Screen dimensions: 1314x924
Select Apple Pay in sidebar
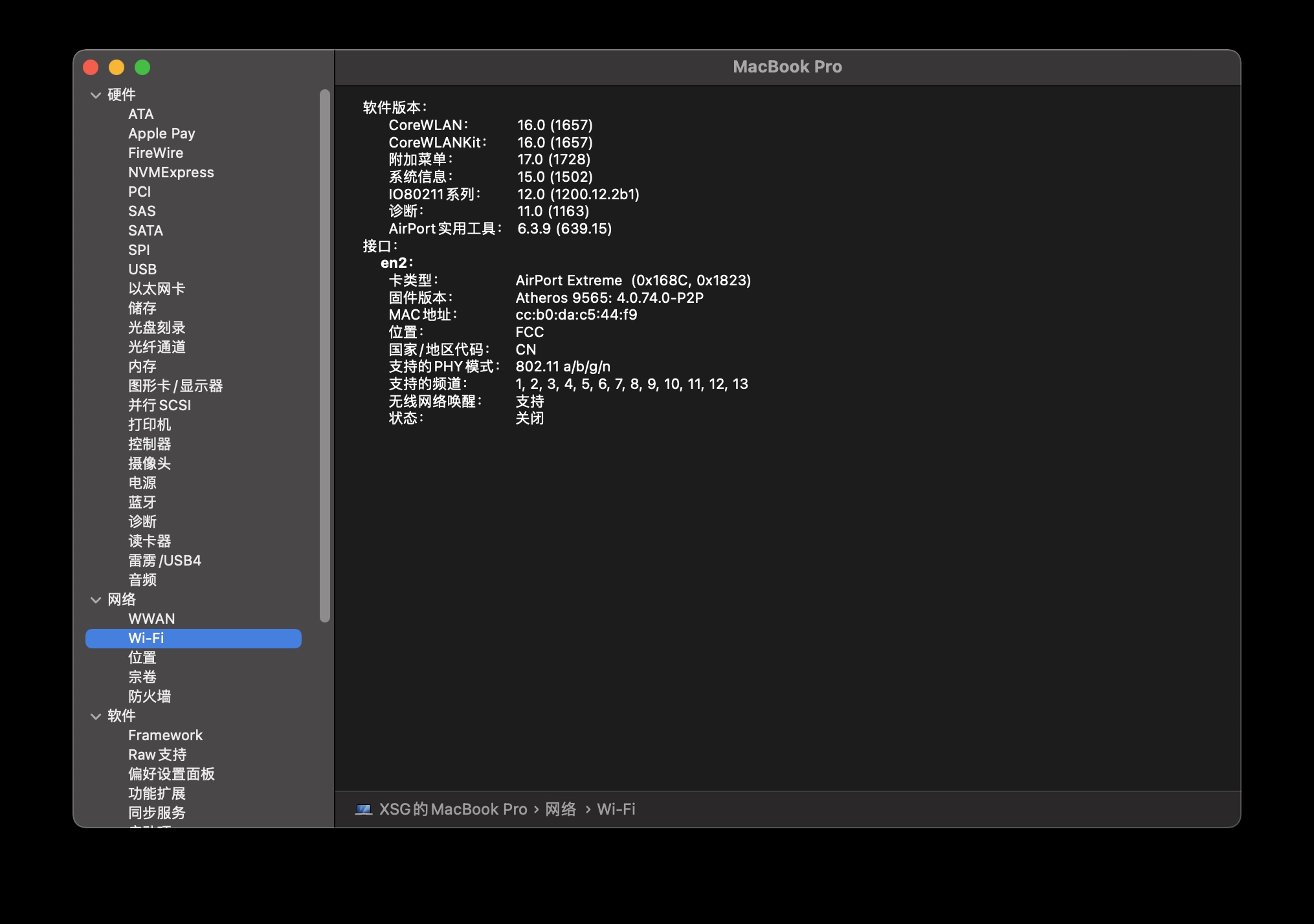(x=161, y=133)
